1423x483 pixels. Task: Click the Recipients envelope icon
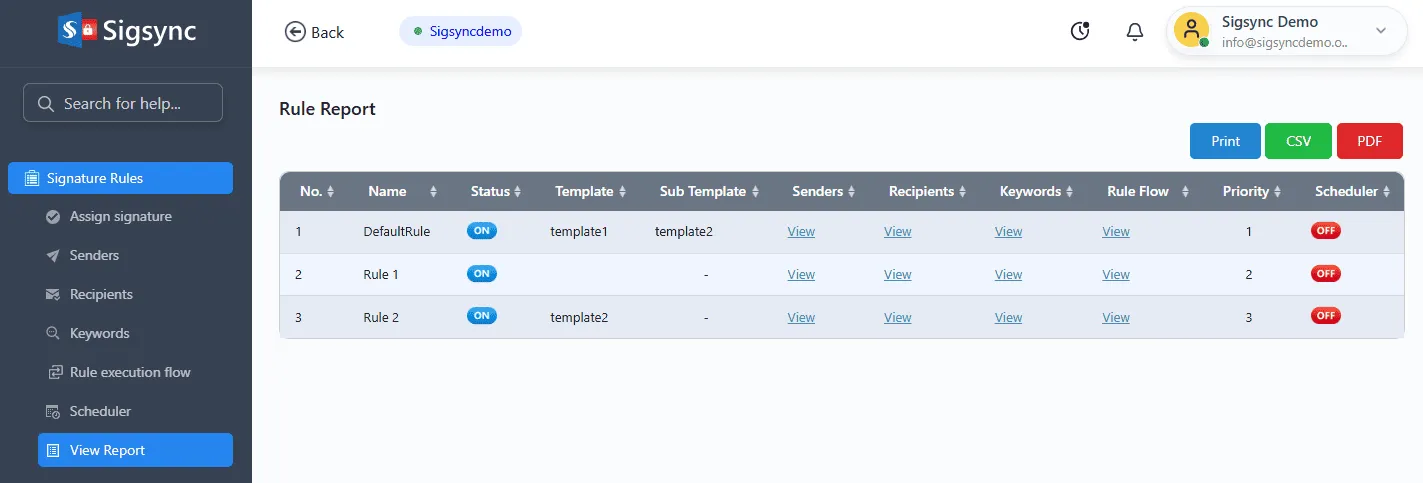(x=53, y=294)
